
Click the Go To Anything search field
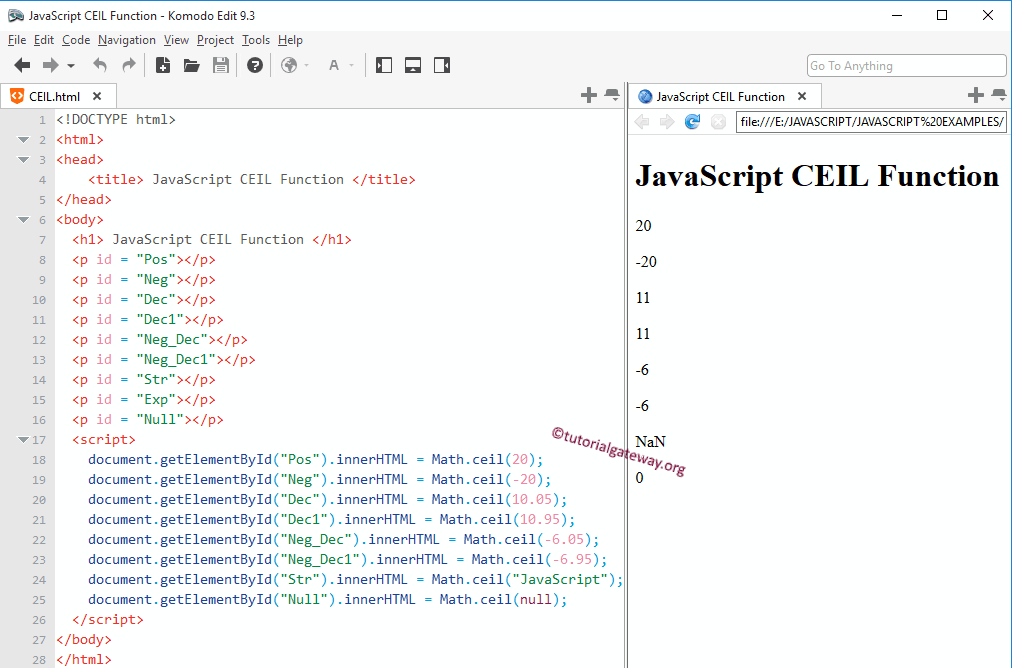pyautogui.click(x=905, y=65)
